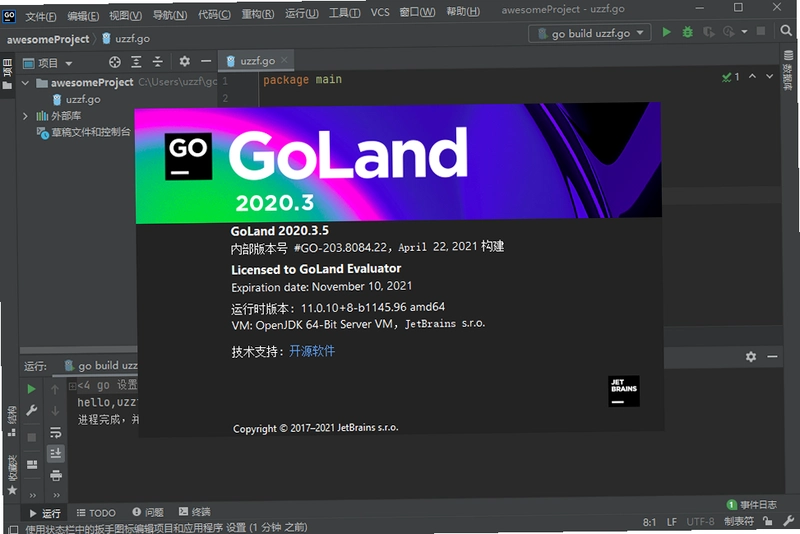Click the UTF-8 encoding status entry
Screen dimensions: 800x534
(700, 522)
